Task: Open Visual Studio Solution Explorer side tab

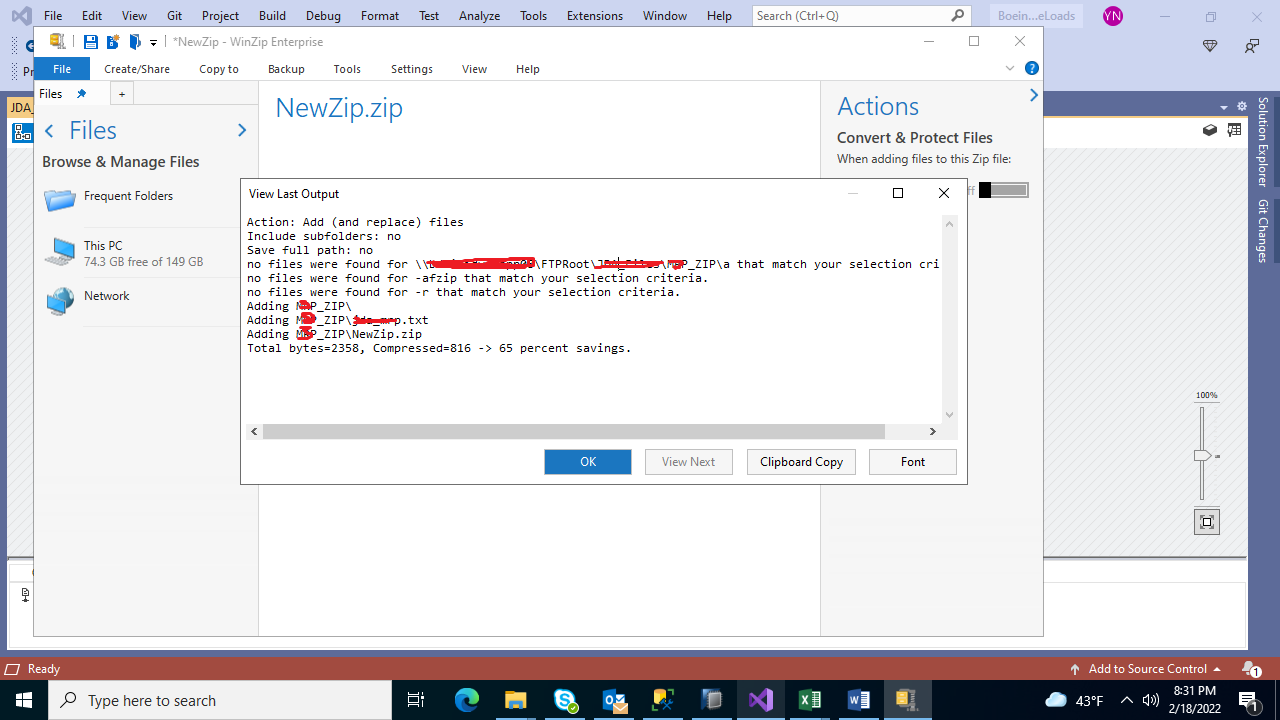Action: pyautogui.click(x=1263, y=141)
